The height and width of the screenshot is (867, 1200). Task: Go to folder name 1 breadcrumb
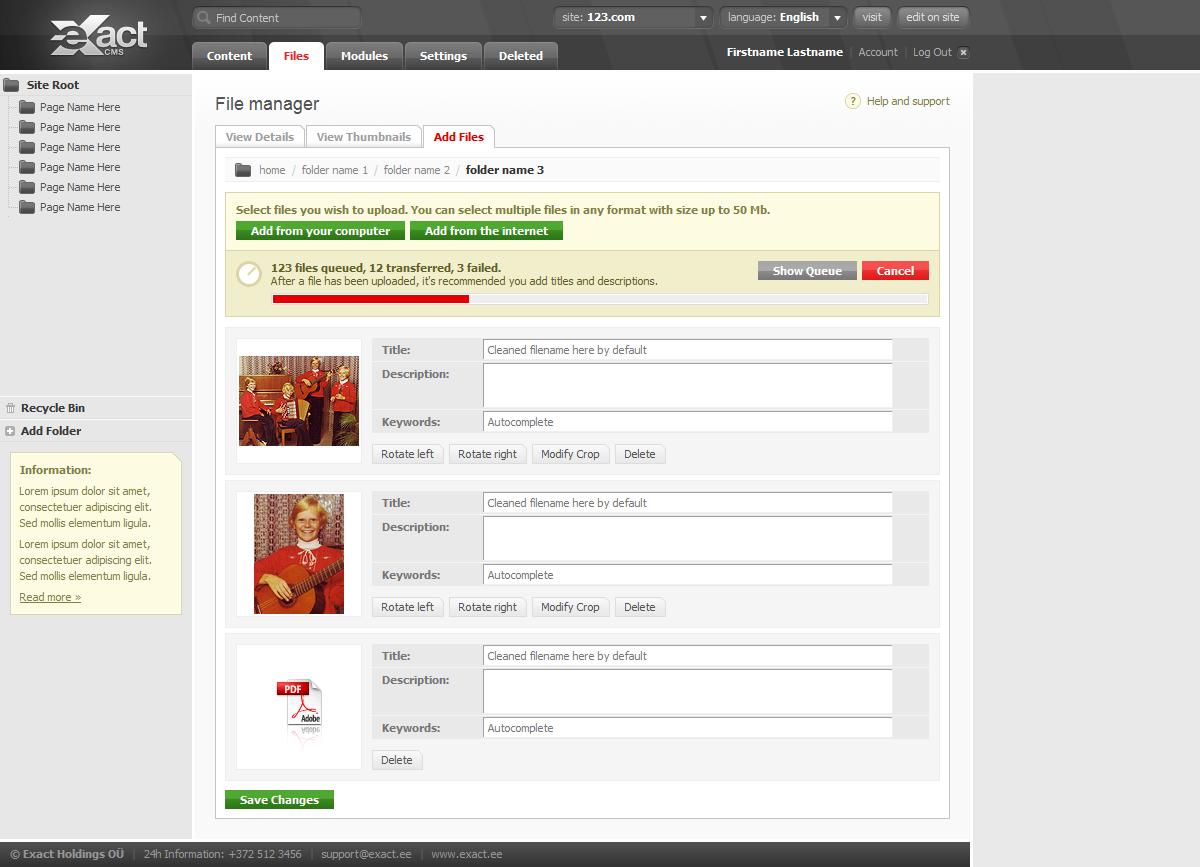pyautogui.click(x=335, y=170)
